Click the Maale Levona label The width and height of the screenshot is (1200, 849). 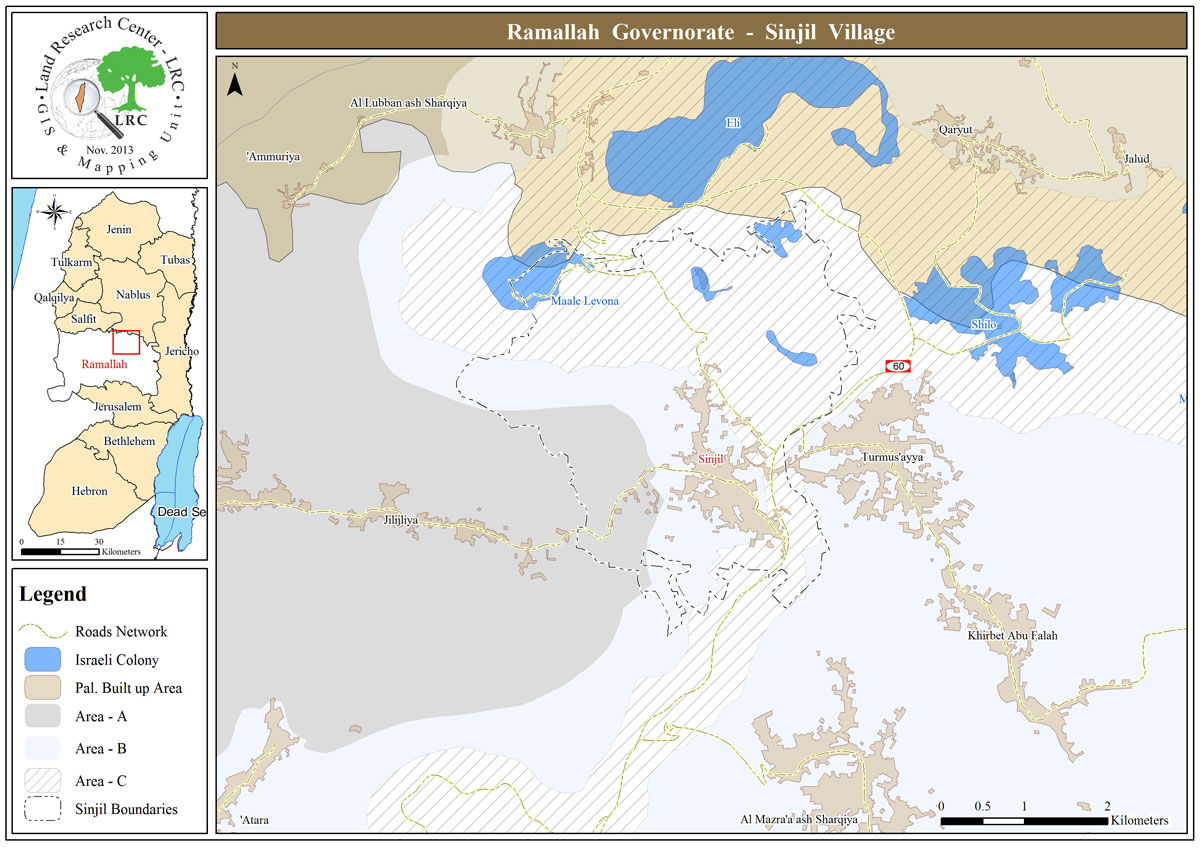585,301
